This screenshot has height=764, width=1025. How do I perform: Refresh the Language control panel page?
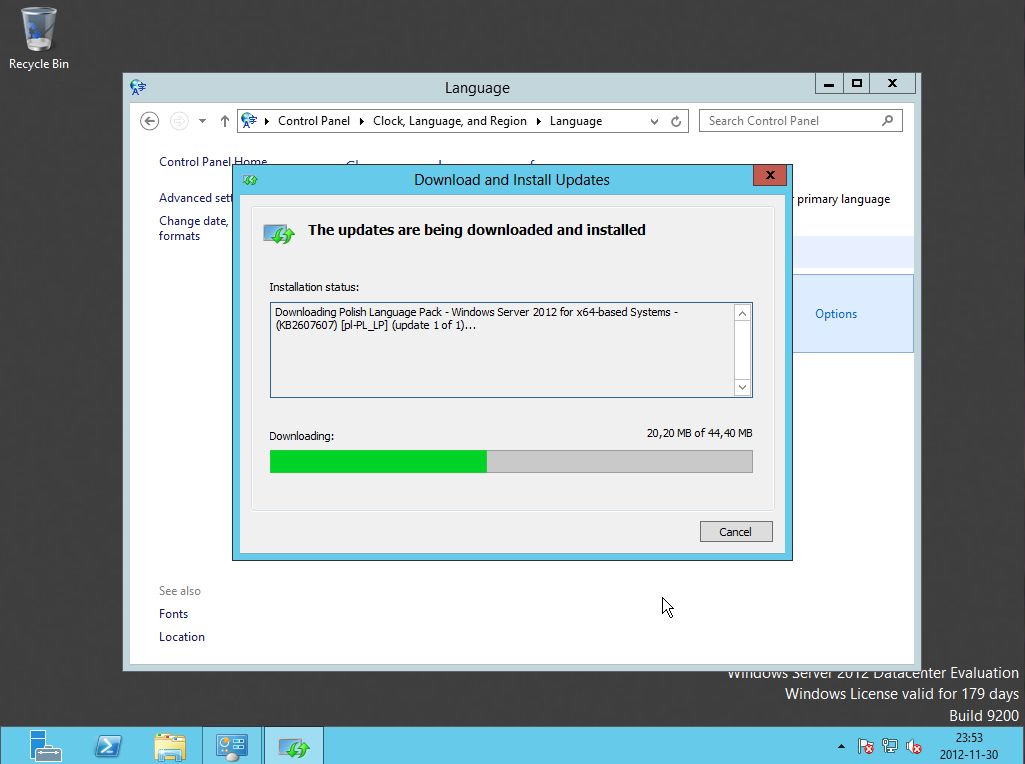tap(676, 121)
